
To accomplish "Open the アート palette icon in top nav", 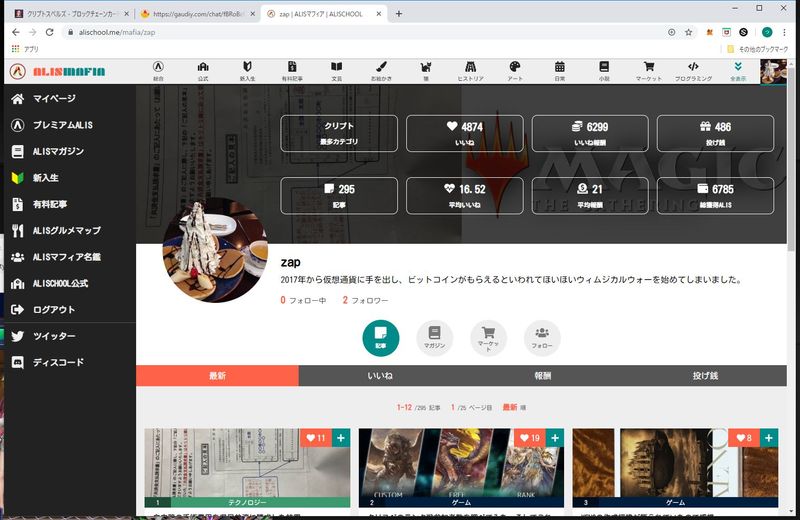I will (x=515, y=71).
